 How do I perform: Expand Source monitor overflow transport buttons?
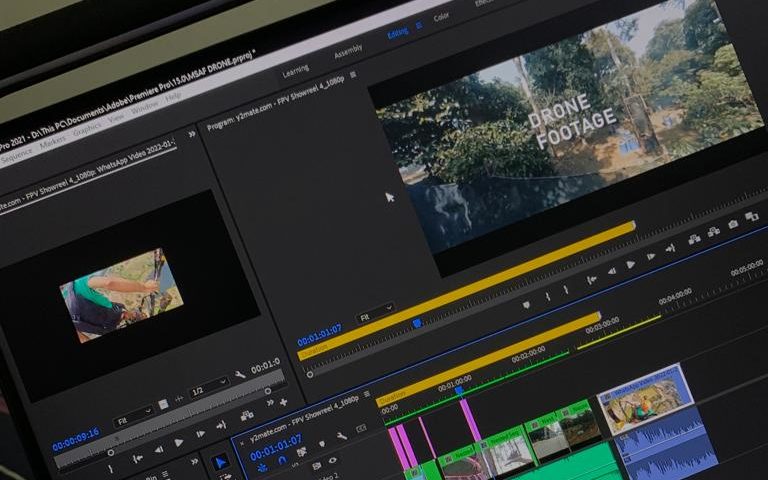(x=269, y=403)
